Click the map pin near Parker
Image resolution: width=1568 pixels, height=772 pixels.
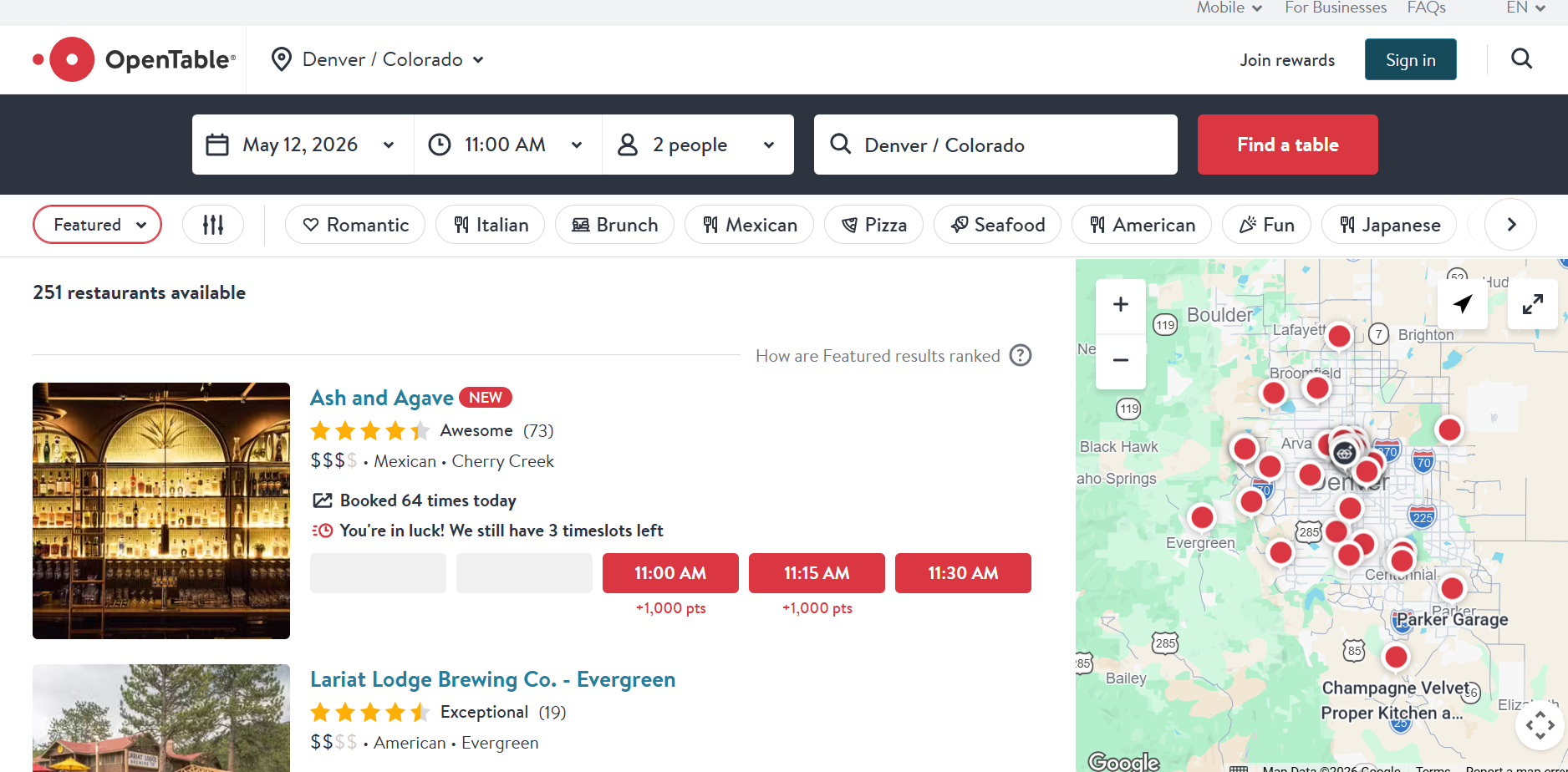click(1453, 588)
